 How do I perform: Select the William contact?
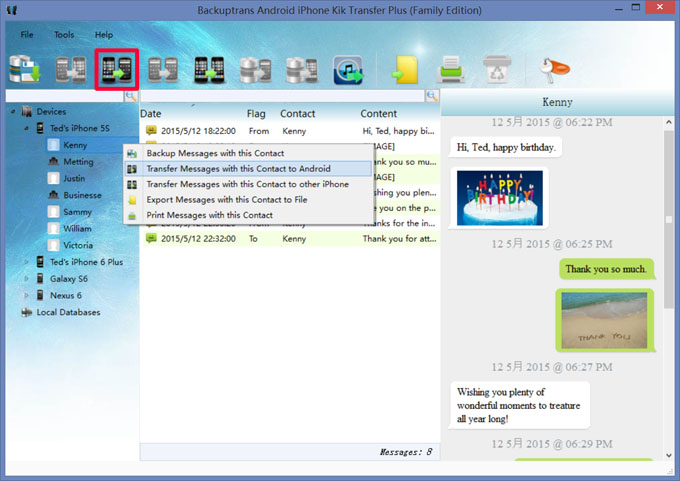[x=77, y=228]
